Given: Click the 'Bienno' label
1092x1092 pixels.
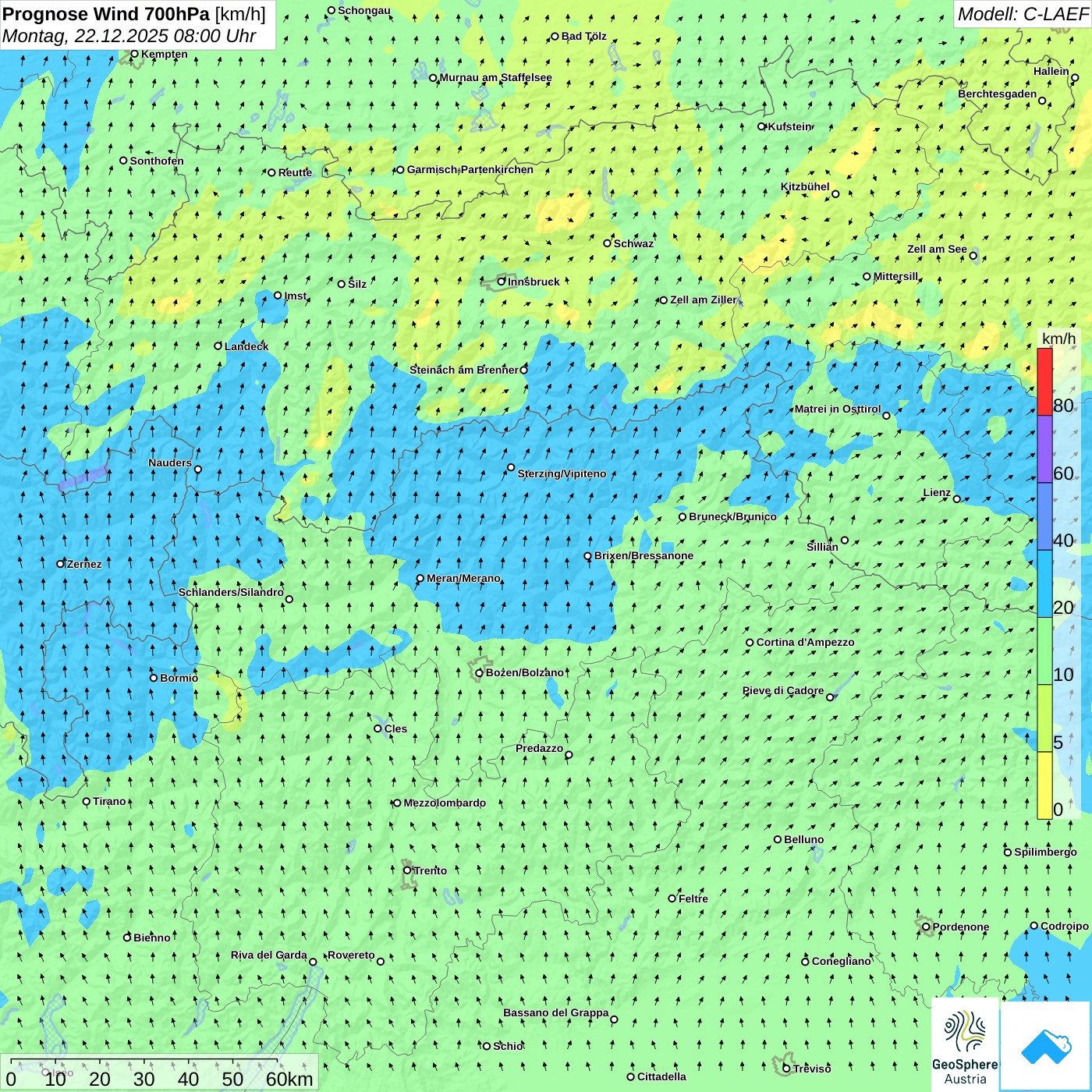Looking at the screenshot, I should (151, 938).
